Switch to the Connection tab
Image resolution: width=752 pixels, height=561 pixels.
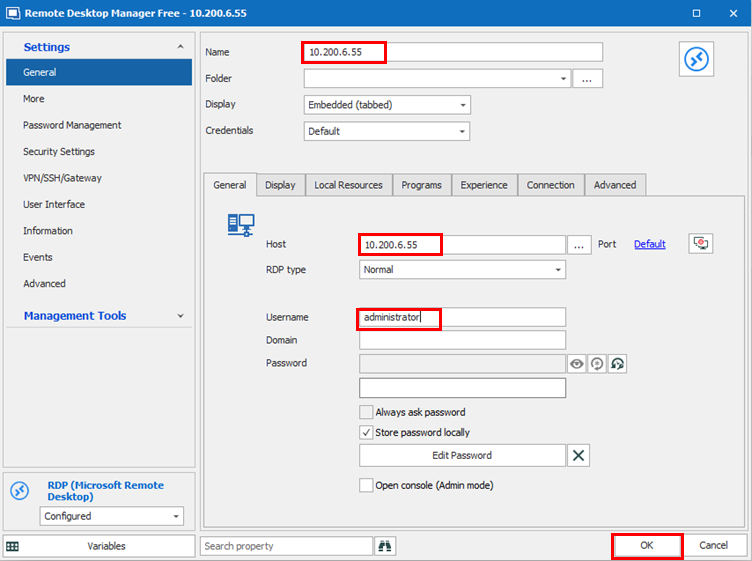coord(550,185)
